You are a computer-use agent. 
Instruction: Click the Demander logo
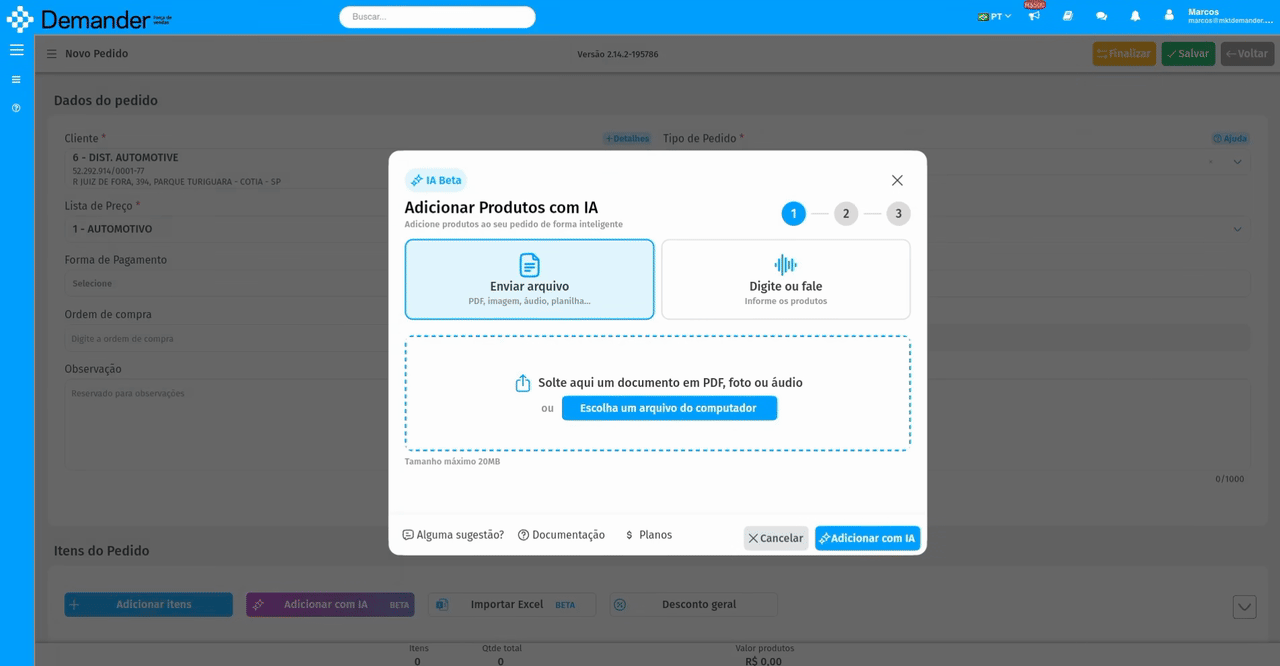(89, 18)
